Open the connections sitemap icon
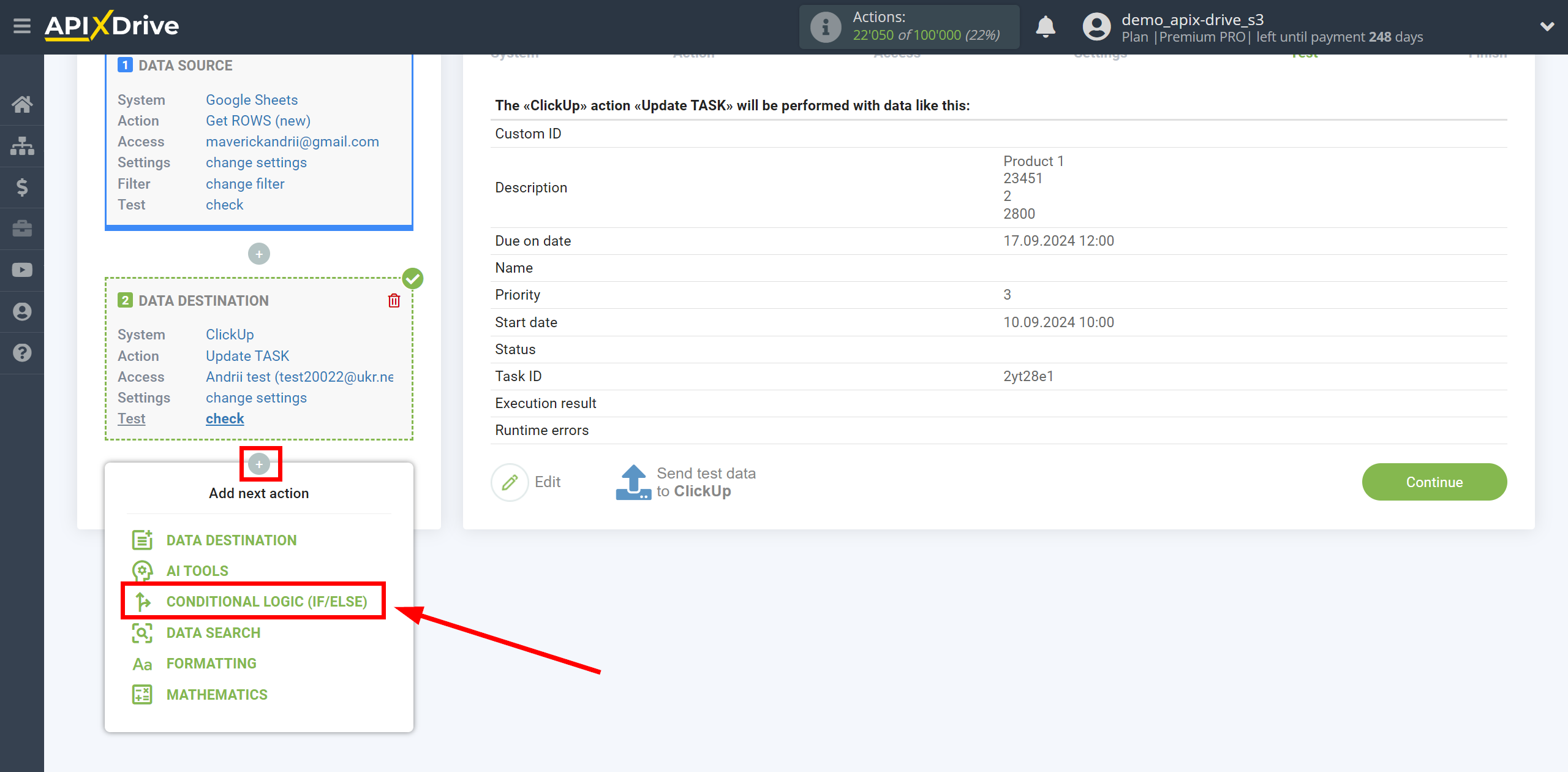1568x772 pixels. [22, 146]
